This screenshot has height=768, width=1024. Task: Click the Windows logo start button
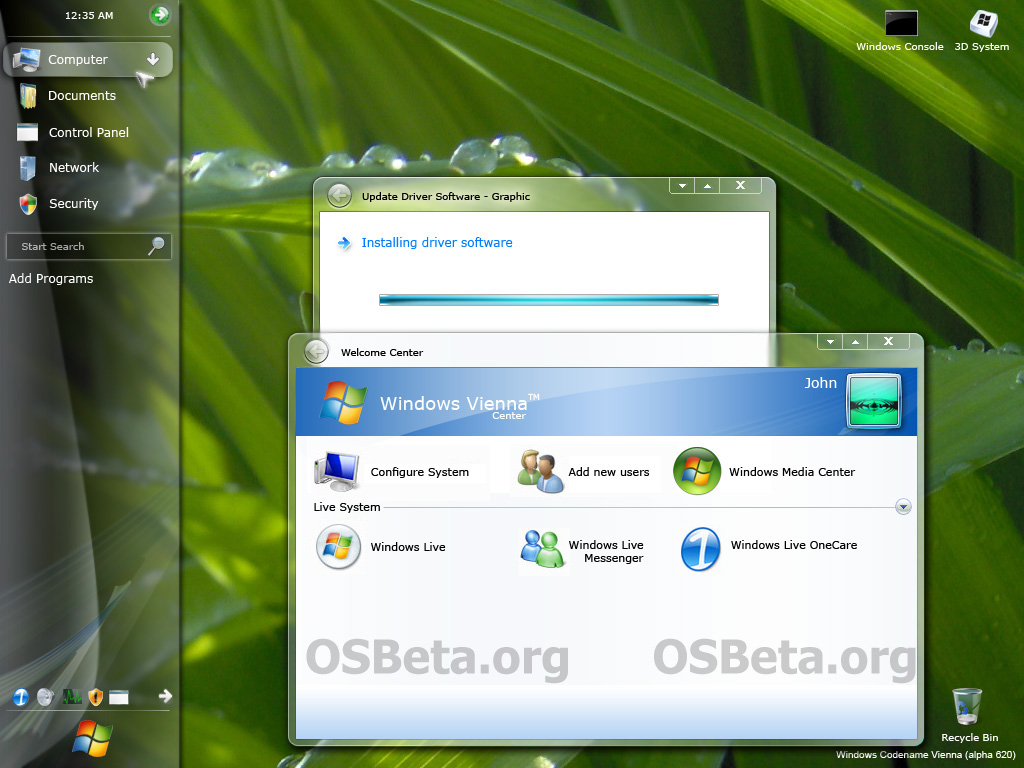click(91, 740)
